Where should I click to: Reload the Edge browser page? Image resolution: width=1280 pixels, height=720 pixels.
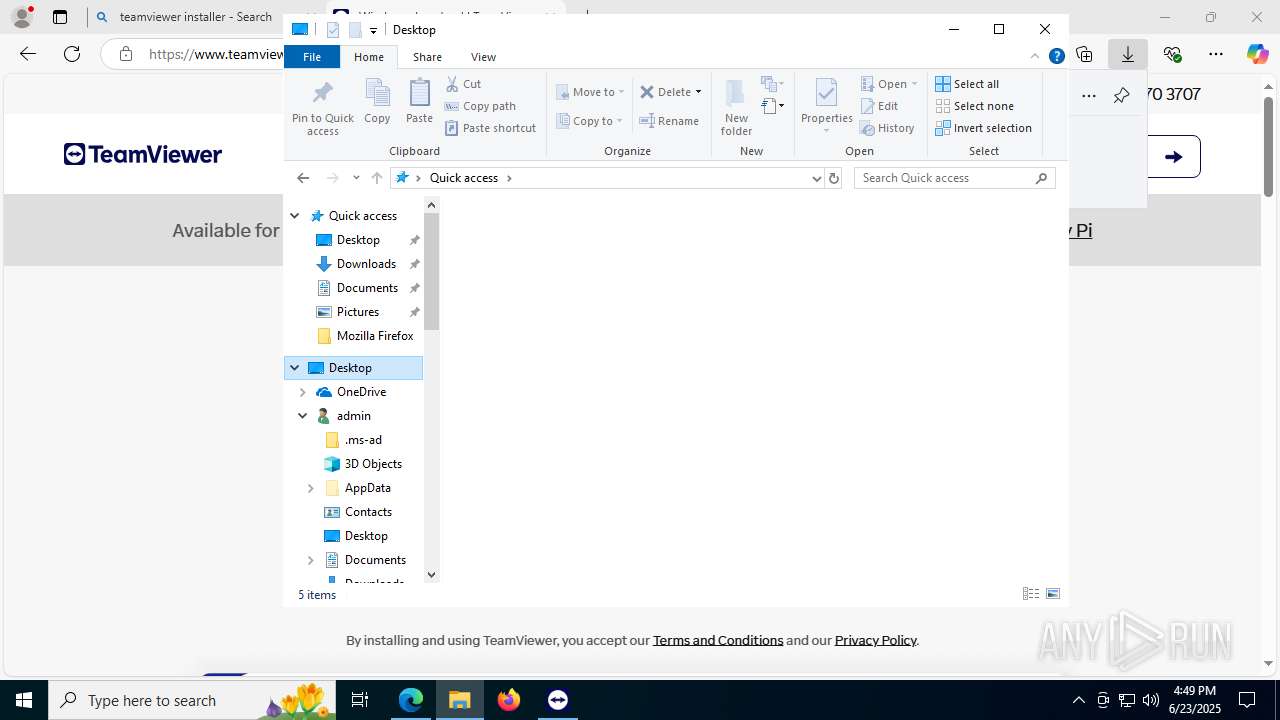tap(72, 54)
